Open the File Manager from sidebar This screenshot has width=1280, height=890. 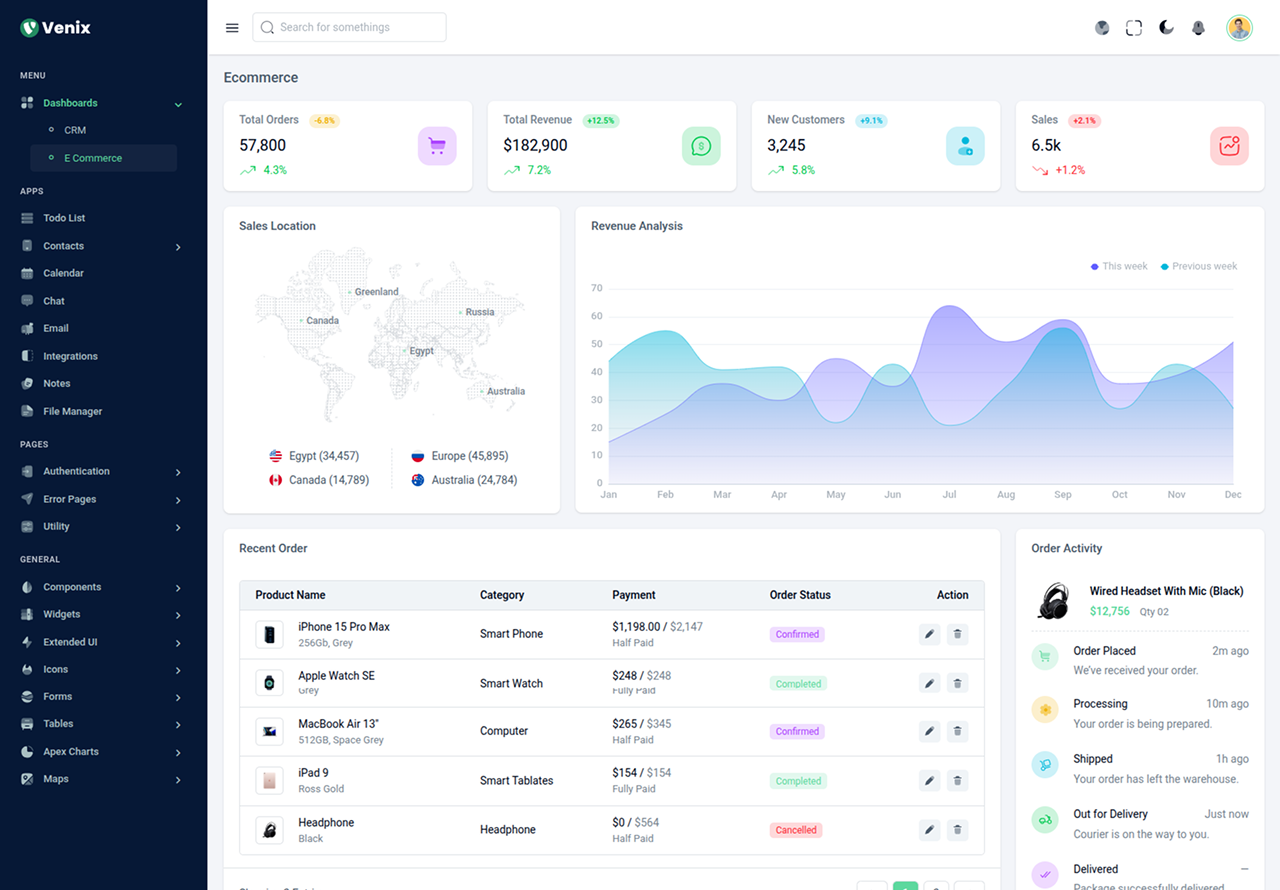(73, 410)
